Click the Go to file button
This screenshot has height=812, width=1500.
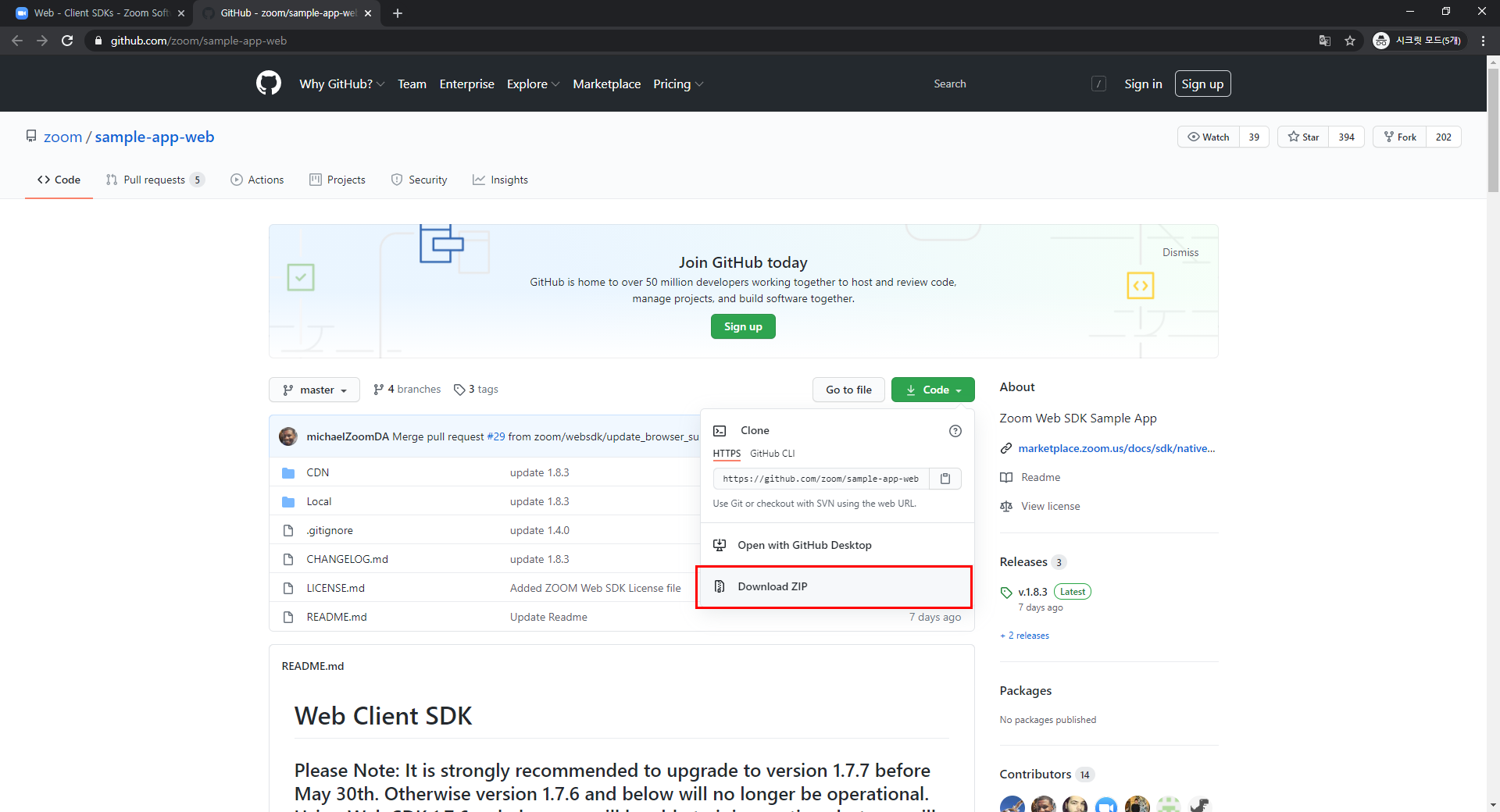point(848,390)
